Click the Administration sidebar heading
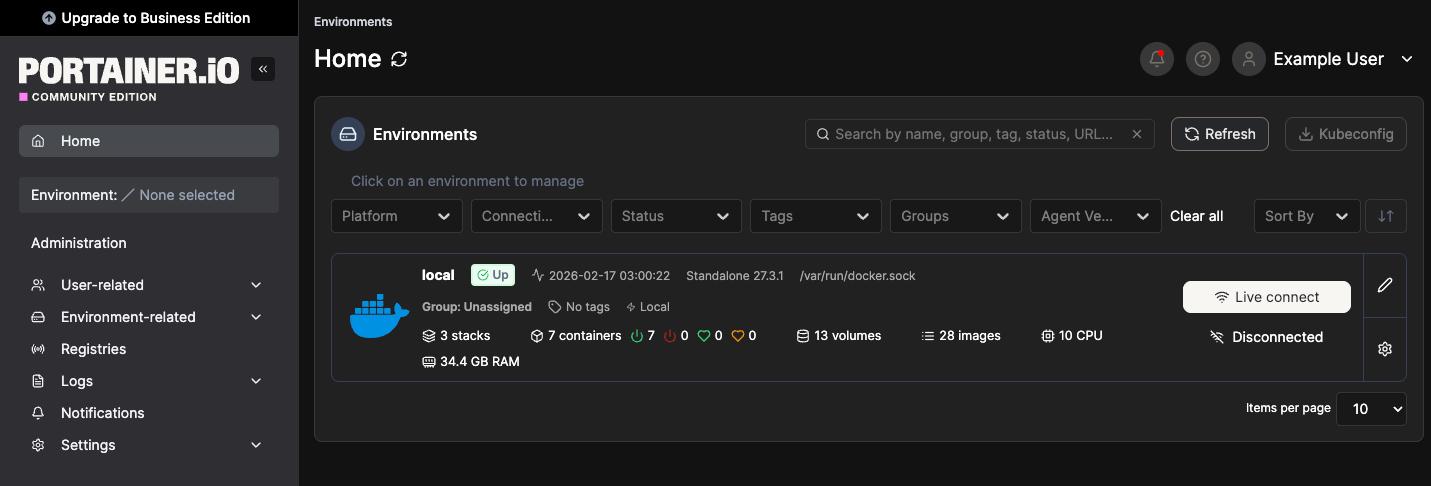 [x=79, y=243]
